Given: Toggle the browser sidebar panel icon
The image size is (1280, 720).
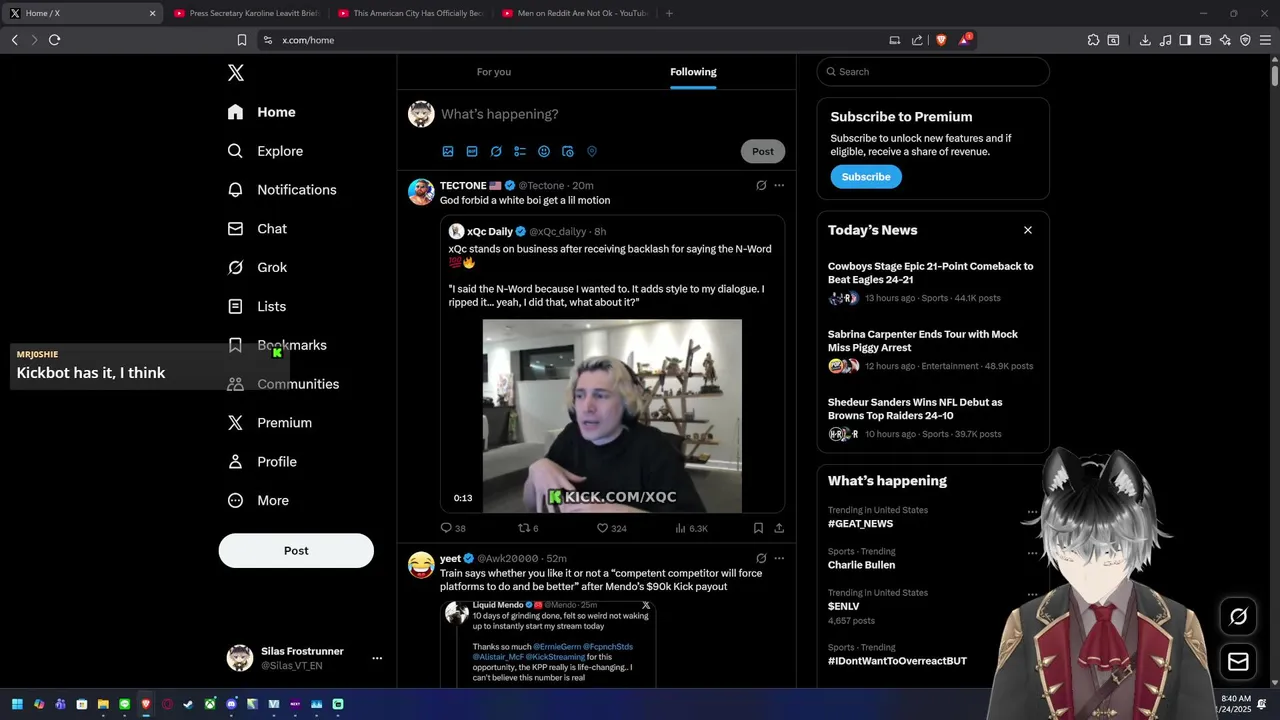Looking at the screenshot, I should tap(1185, 40).
